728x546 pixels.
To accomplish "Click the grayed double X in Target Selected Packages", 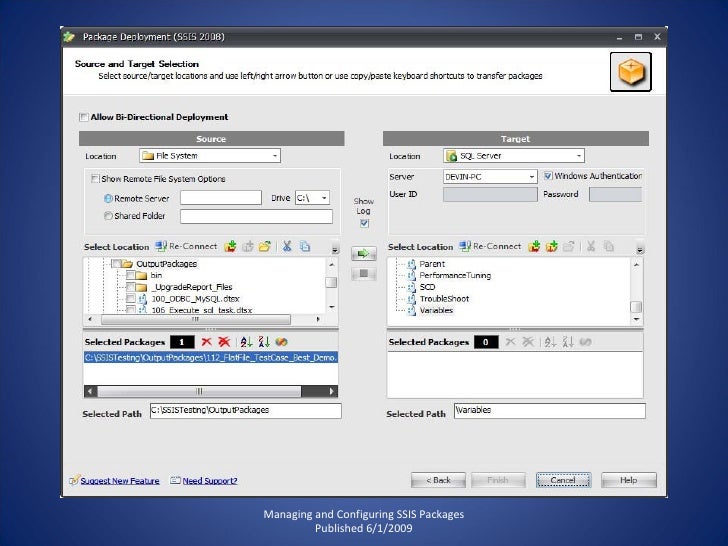I will tap(528, 342).
